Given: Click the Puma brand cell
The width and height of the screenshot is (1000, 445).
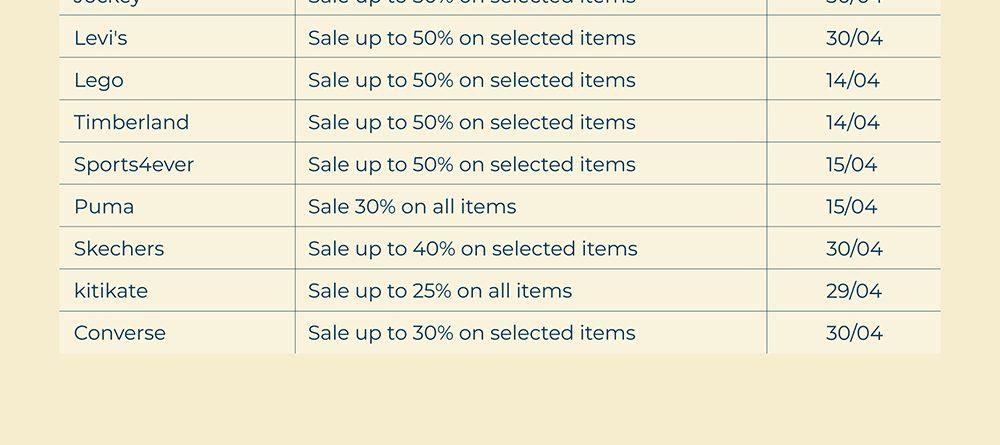Looking at the screenshot, I should [x=104, y=207].
